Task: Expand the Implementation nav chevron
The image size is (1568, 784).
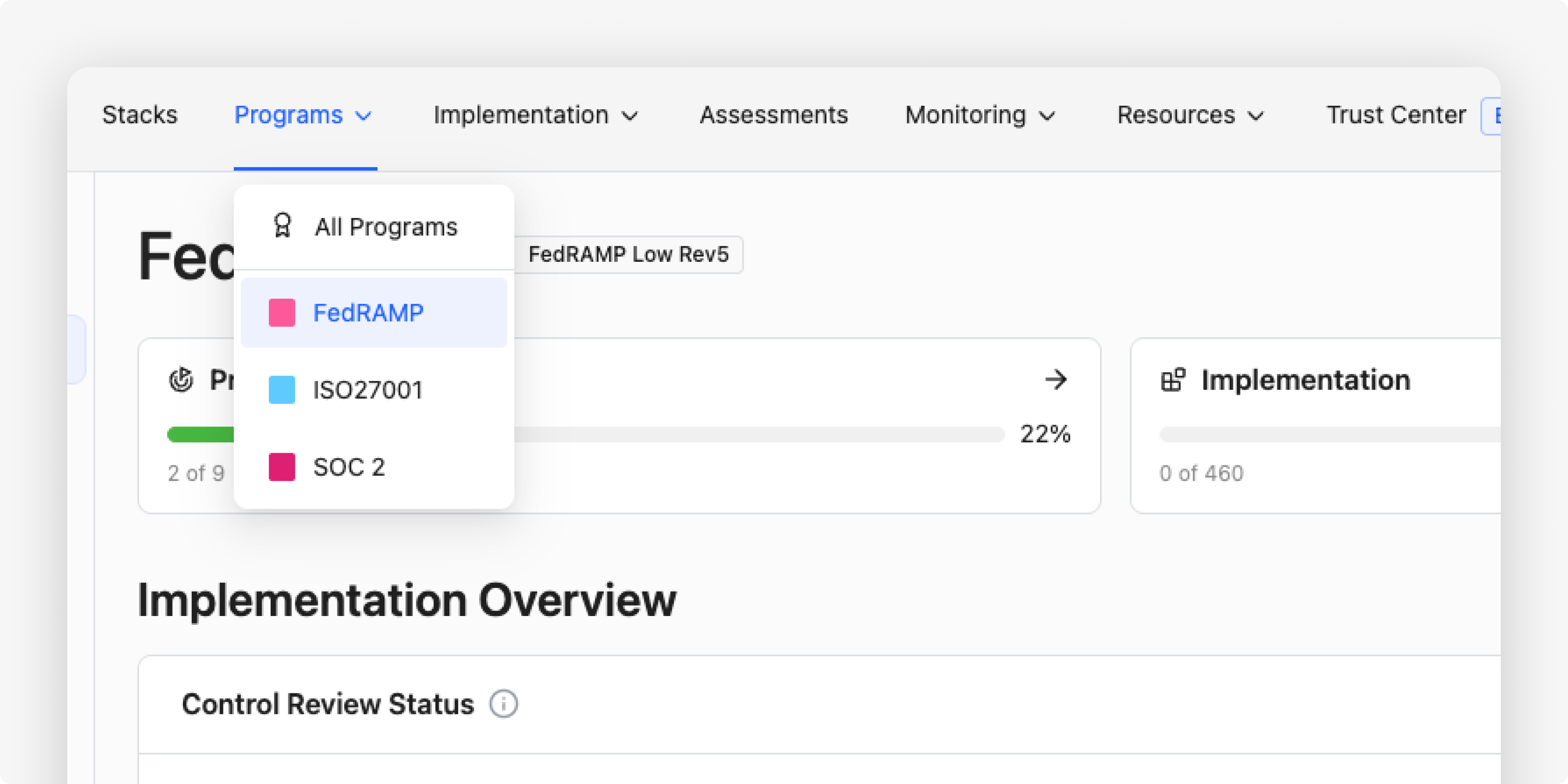Action: (630, 116)
